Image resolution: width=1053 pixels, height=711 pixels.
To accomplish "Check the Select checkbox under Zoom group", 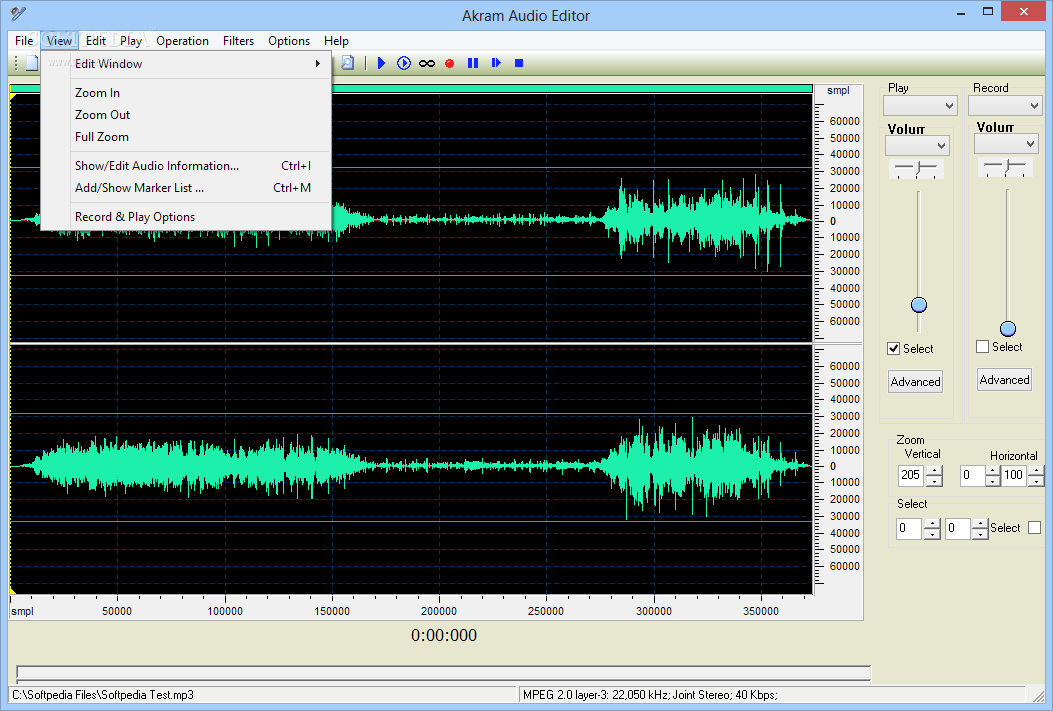I will (x=1034, y=528).
